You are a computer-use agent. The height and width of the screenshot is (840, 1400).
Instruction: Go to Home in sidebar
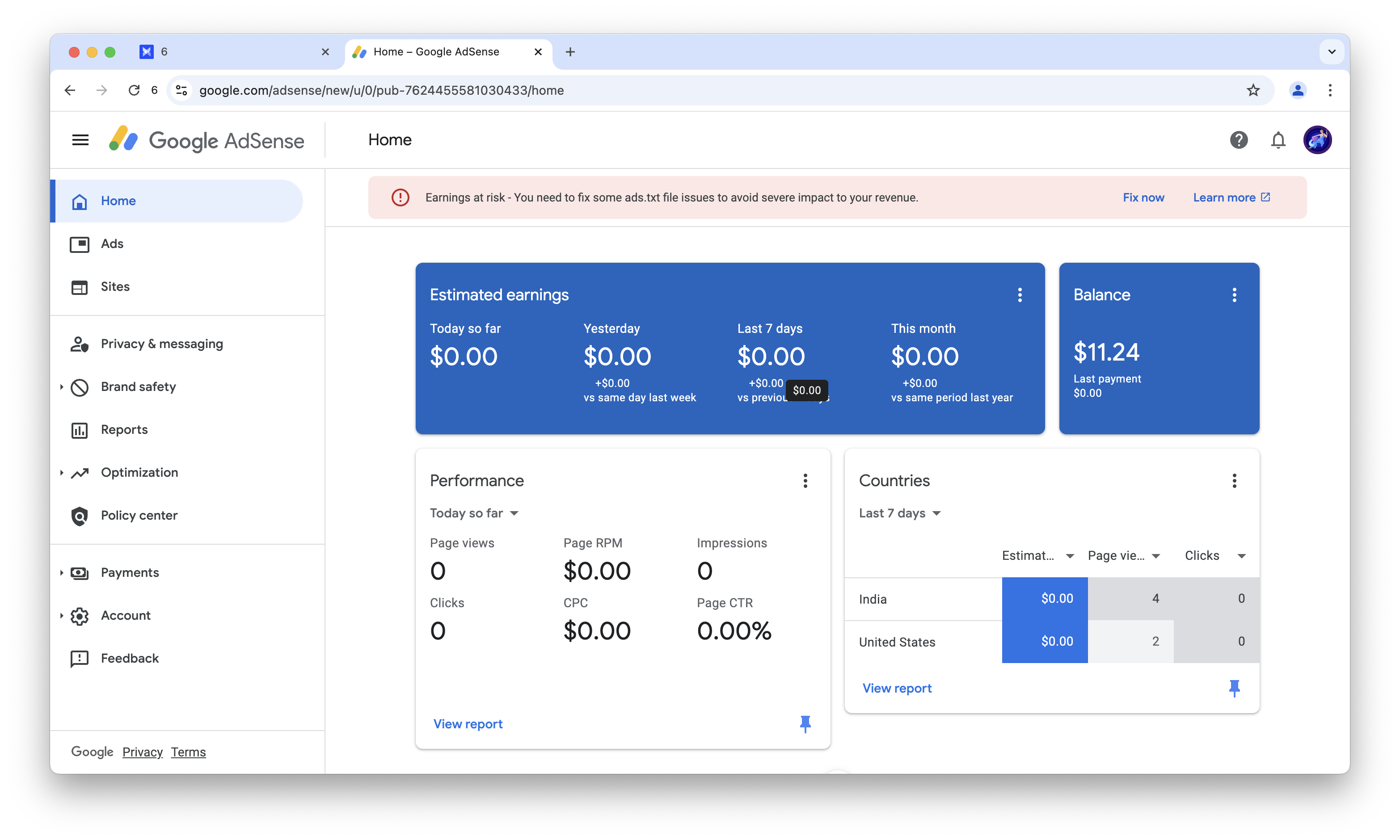pos(177,201)
